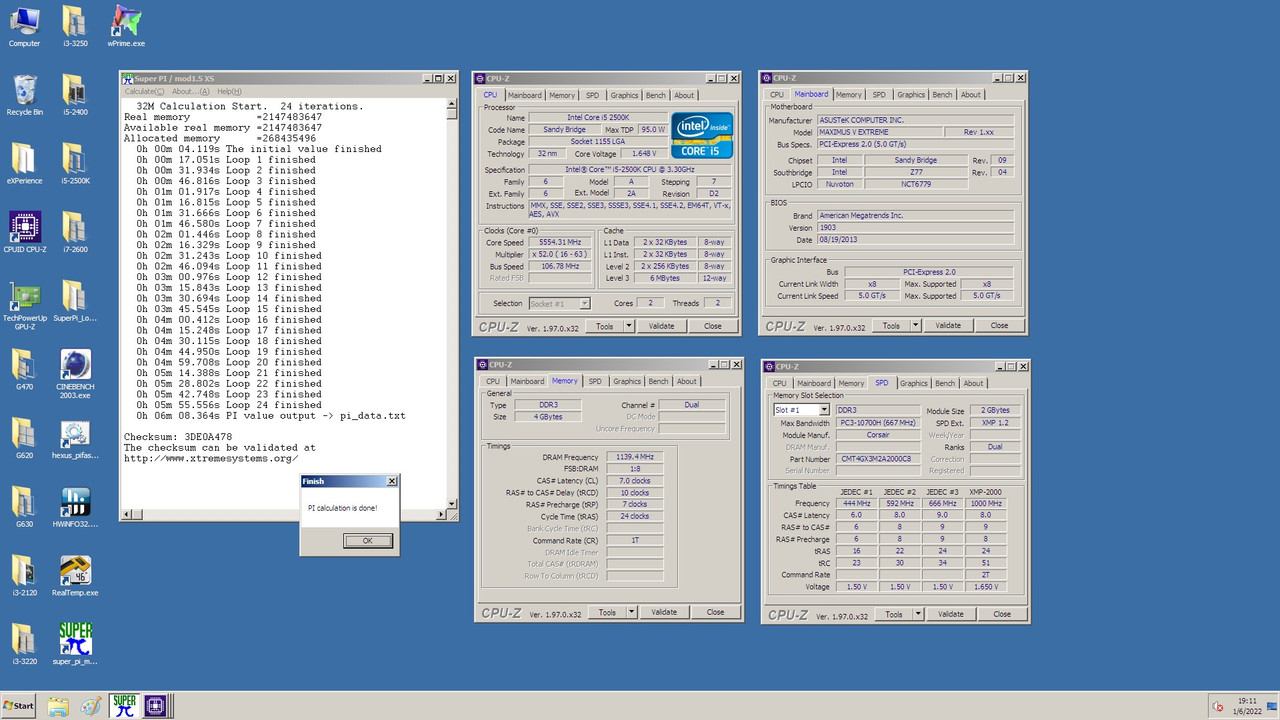1280x720 pixels.
Task: Select Super PI taskbar icon
Action: (124, 705)
